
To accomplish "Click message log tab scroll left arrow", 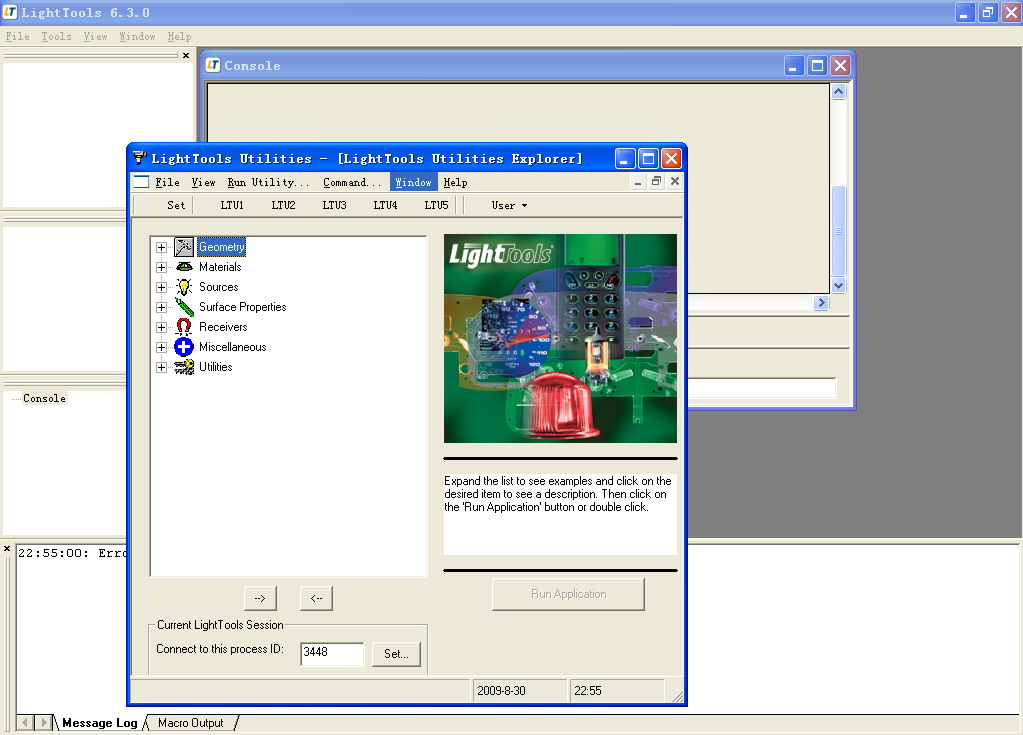I will [x=25, y=723].
